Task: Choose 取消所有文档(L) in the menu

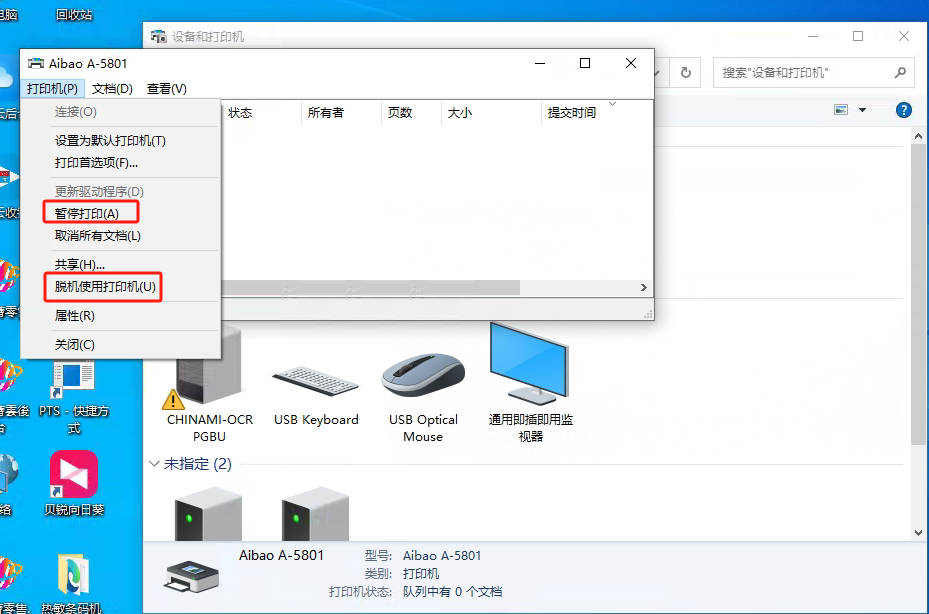Action: pos(98,236)
